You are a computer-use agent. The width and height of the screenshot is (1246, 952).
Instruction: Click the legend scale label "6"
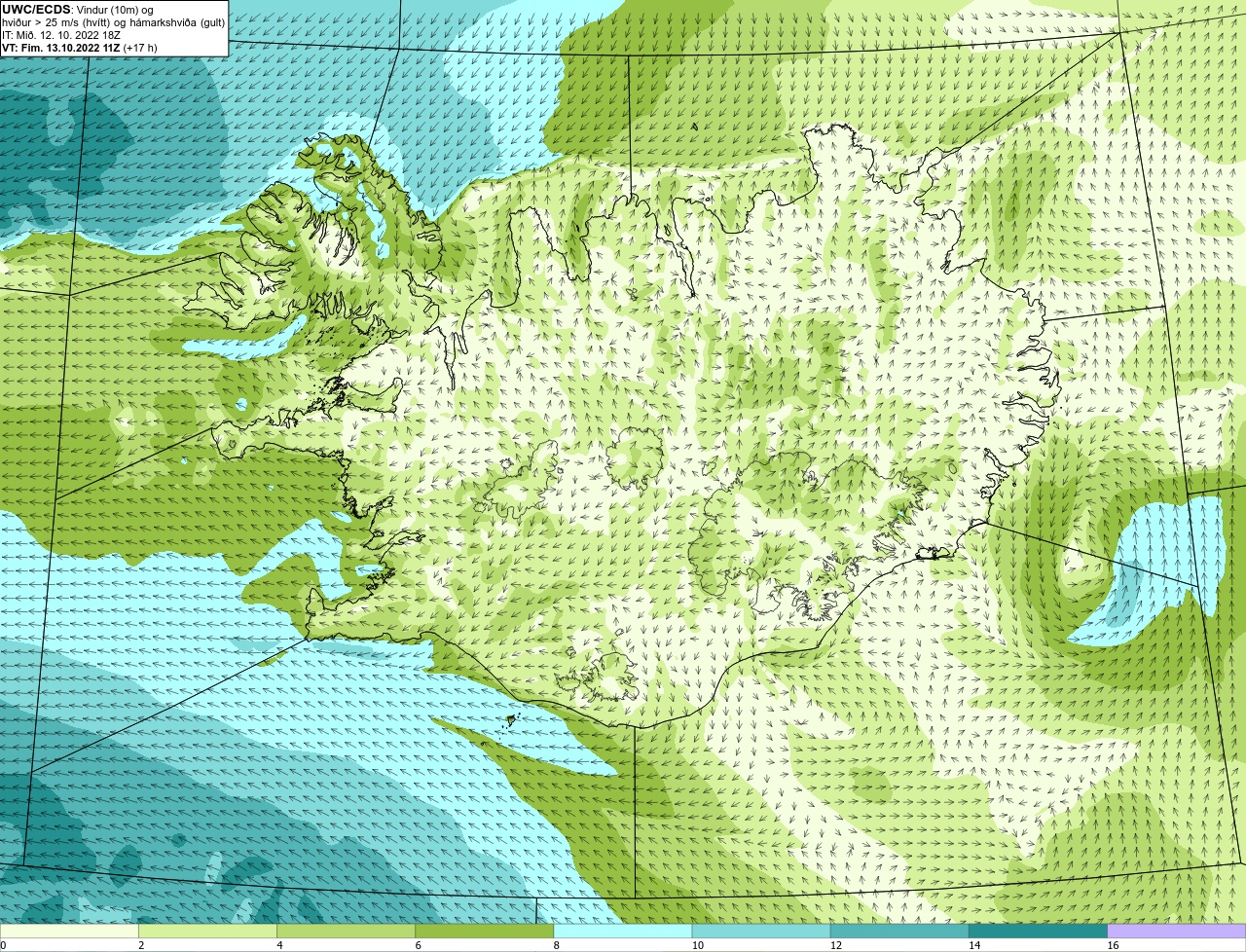point(418,945)
